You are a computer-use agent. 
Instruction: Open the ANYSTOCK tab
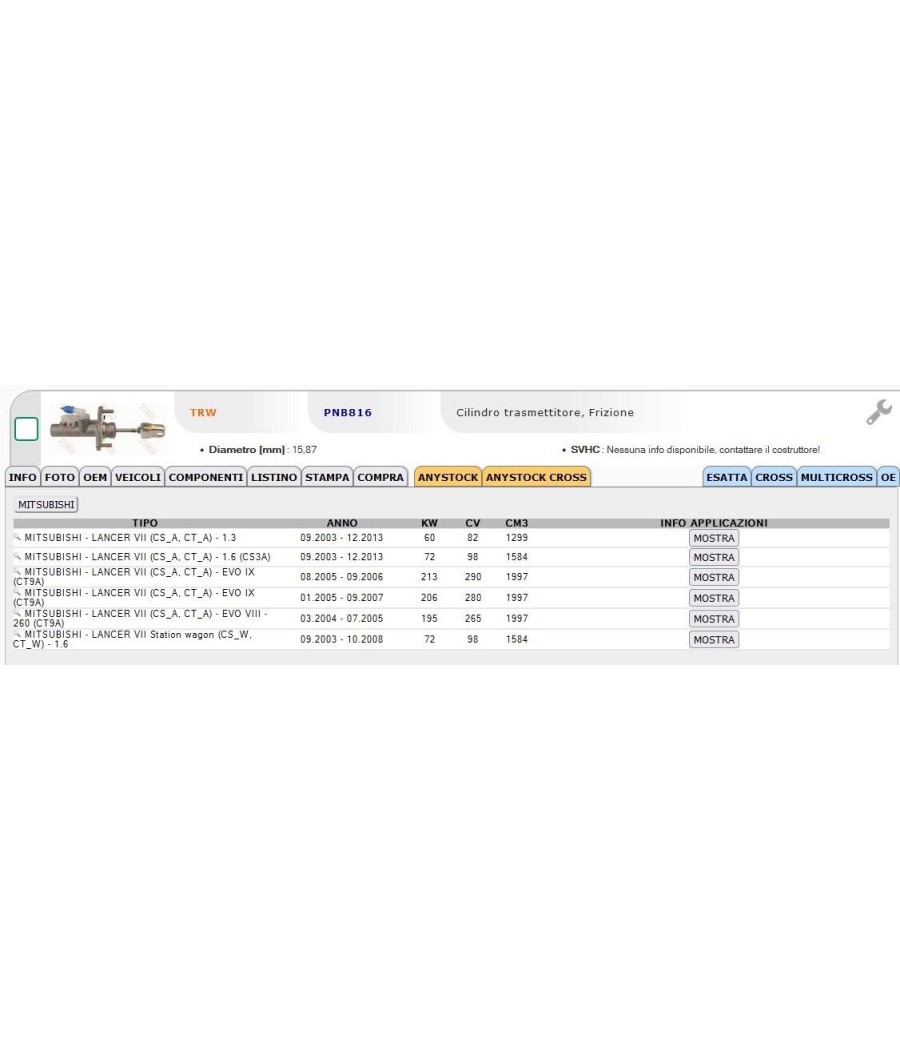[448, 477]
